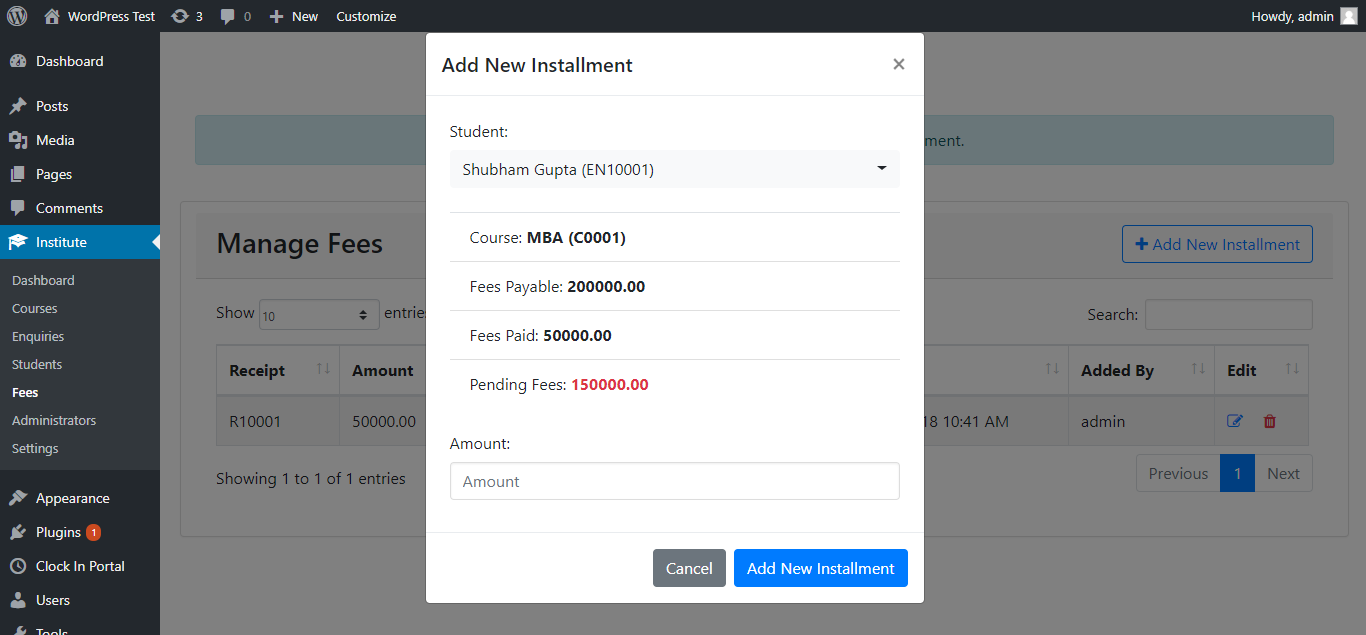Click the Media icon in sidebar

tap(18, 140)
